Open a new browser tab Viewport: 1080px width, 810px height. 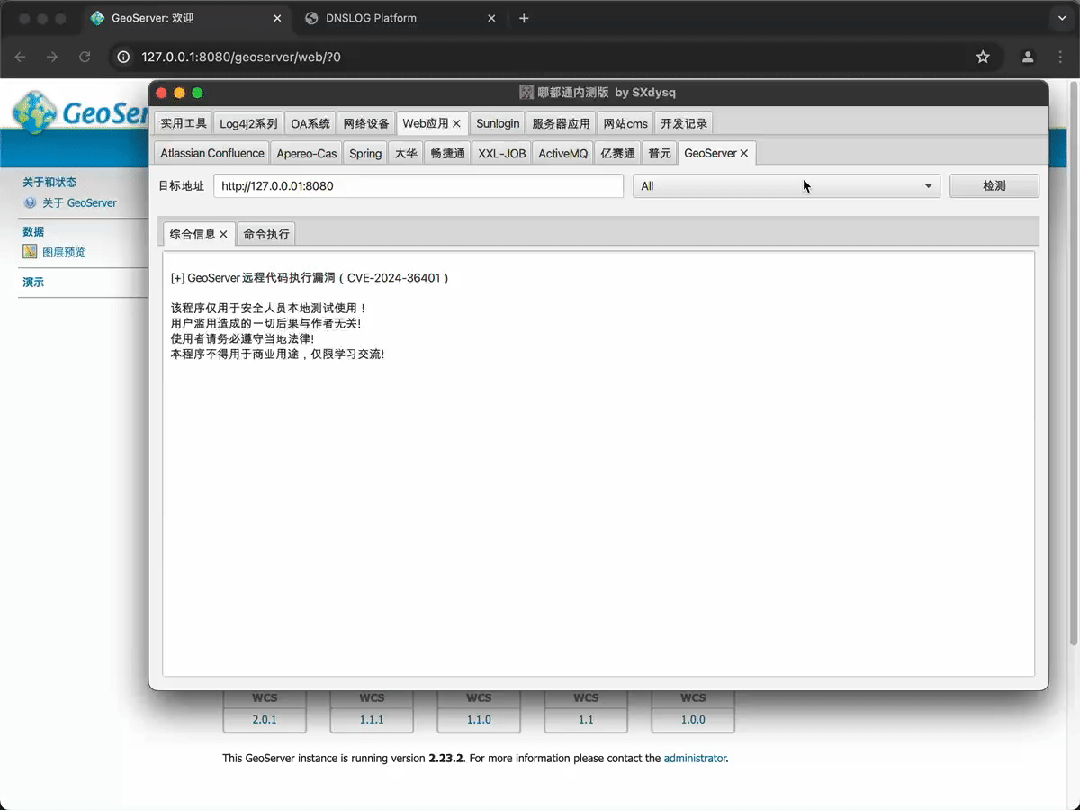click(523, 19)
